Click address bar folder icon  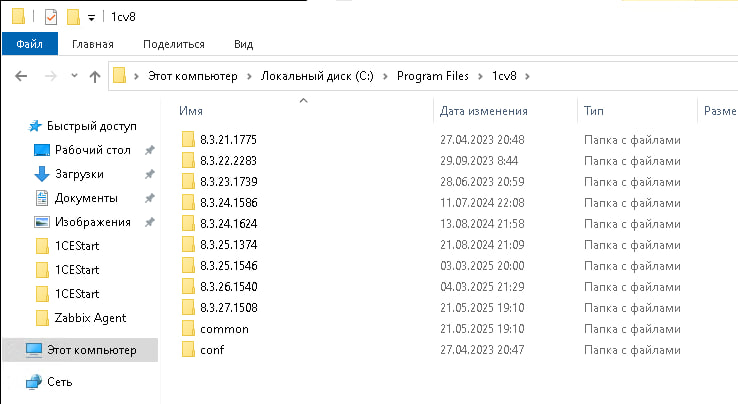tap(120, 75)
